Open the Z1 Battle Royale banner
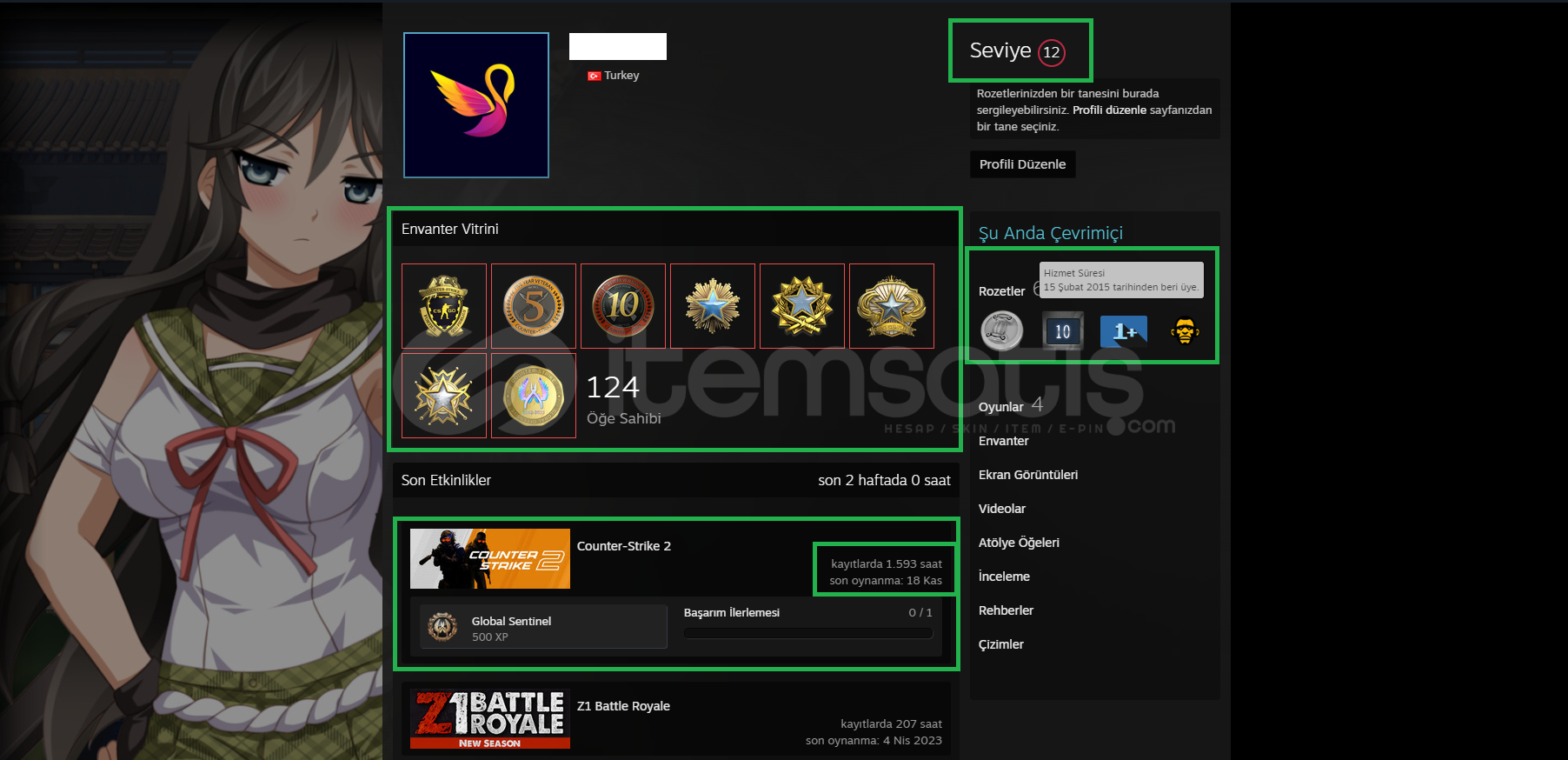 pos(490,719)
